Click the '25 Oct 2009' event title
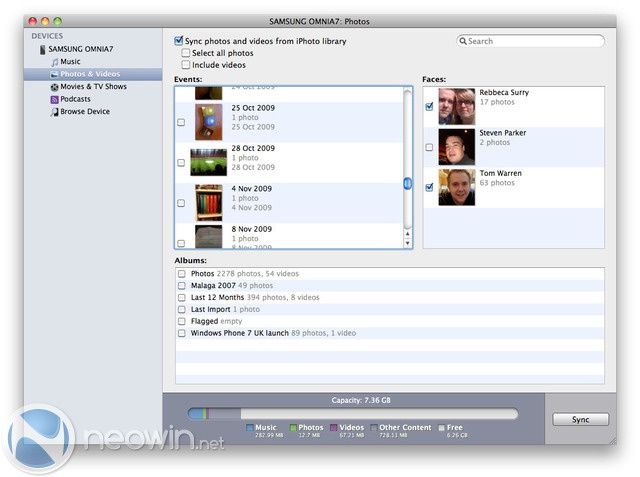 point(253,108)
